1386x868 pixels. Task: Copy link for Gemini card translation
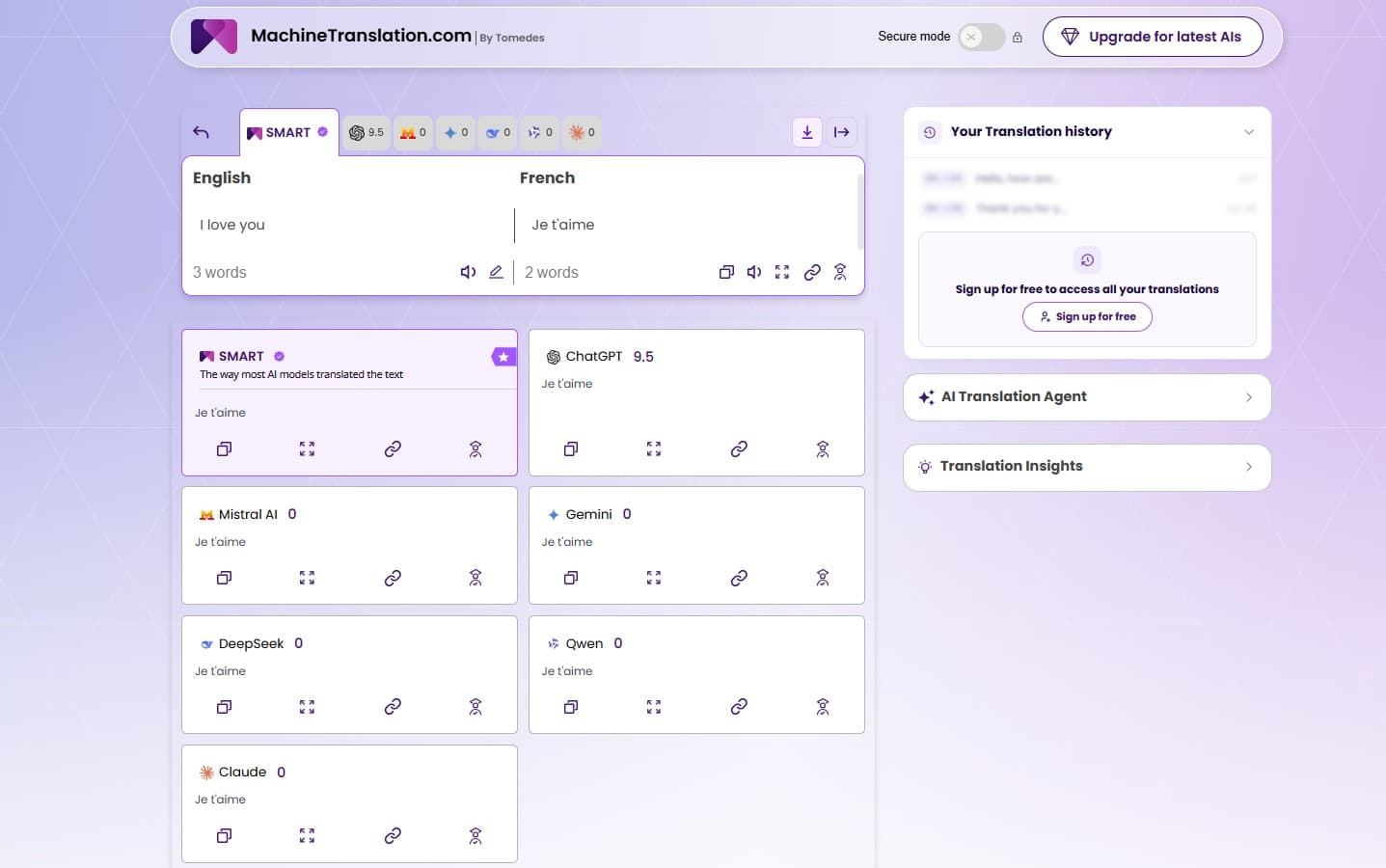[739, 578]
